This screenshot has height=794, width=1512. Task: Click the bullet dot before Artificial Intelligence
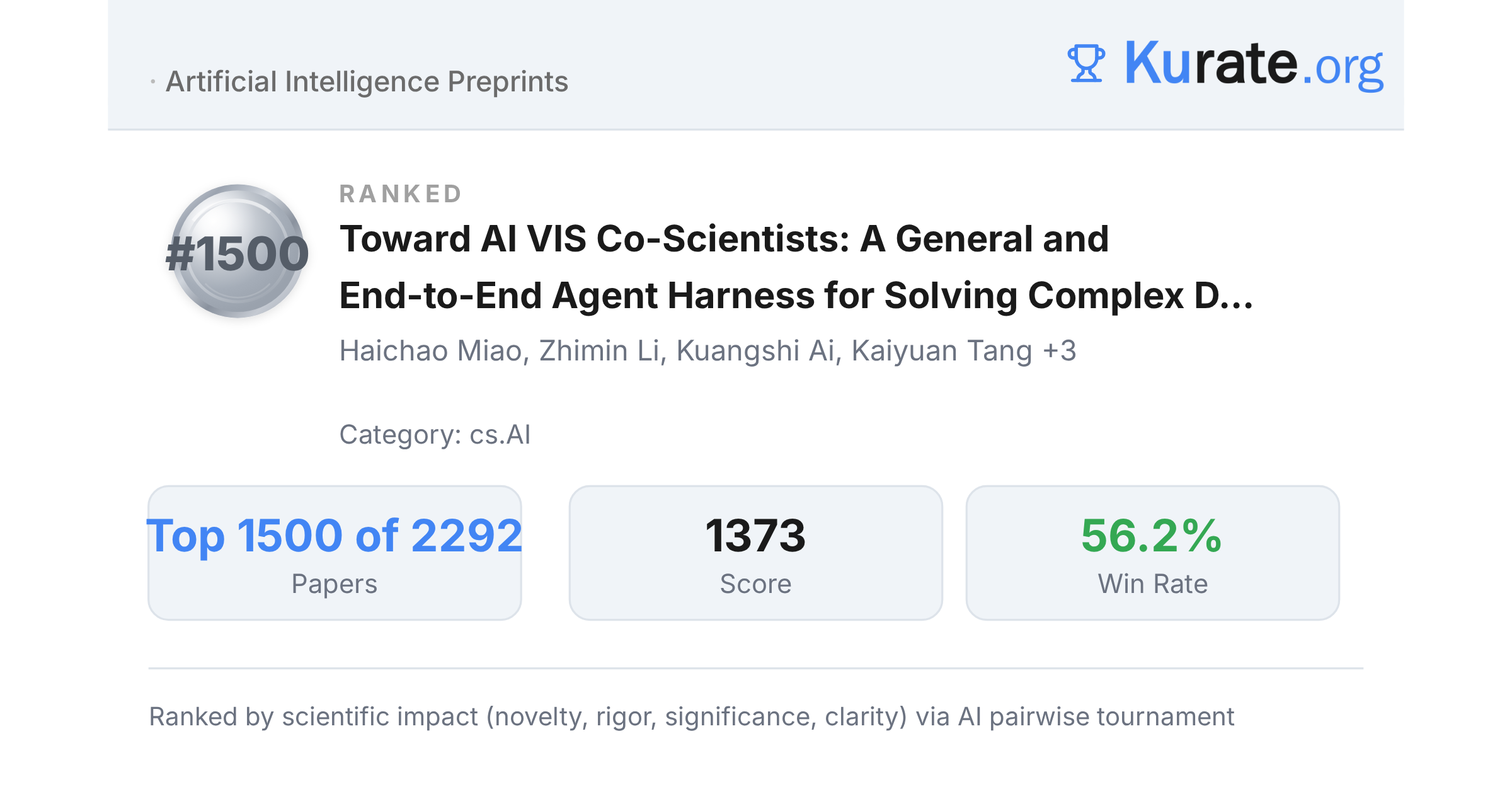click(x=153, y=82)
